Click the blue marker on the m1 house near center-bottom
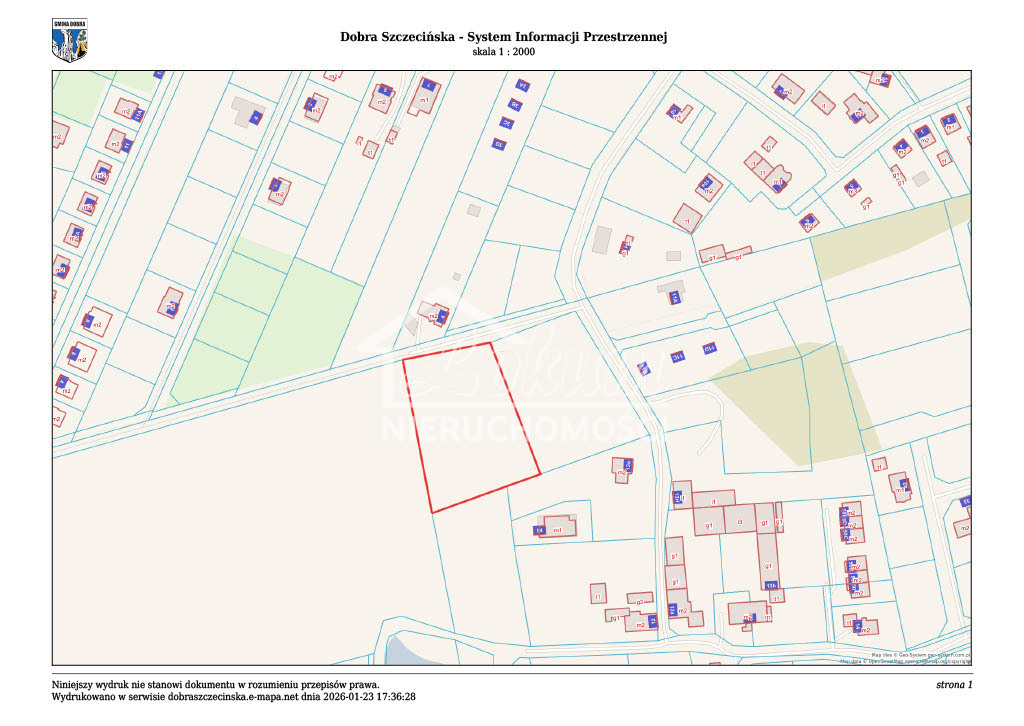Viewport: 1024px width, 726px height. pos(538,530)
